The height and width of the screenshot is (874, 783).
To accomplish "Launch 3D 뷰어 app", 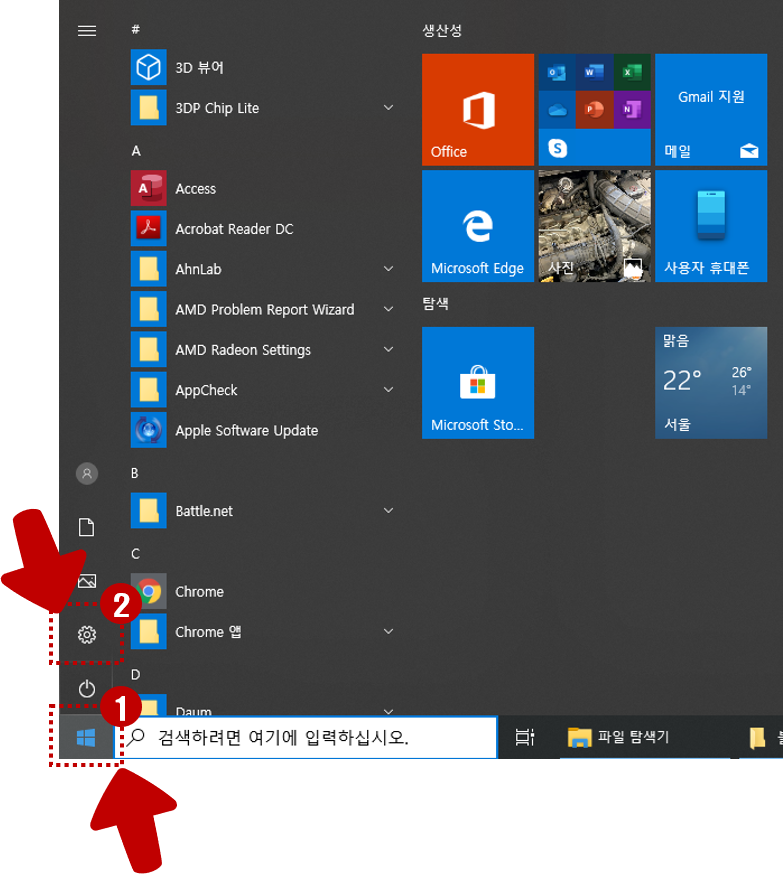I will pos(262,67).
